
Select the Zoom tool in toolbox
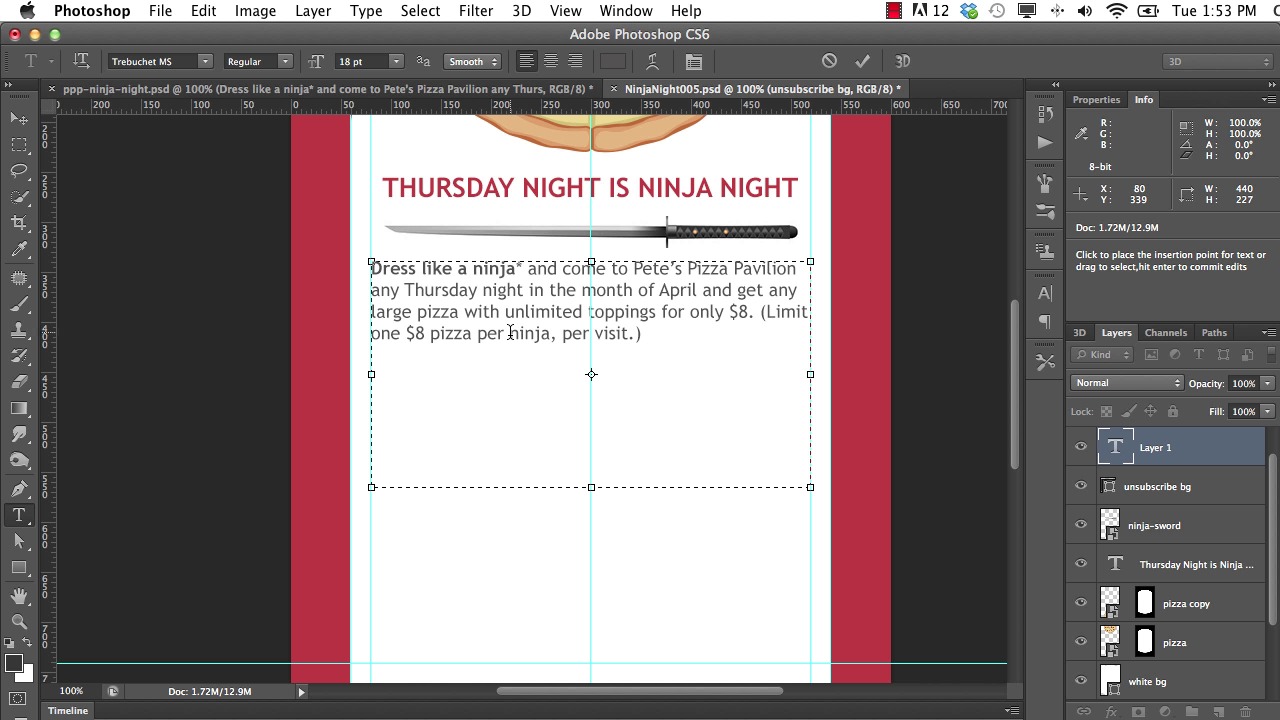pos(19,621)
